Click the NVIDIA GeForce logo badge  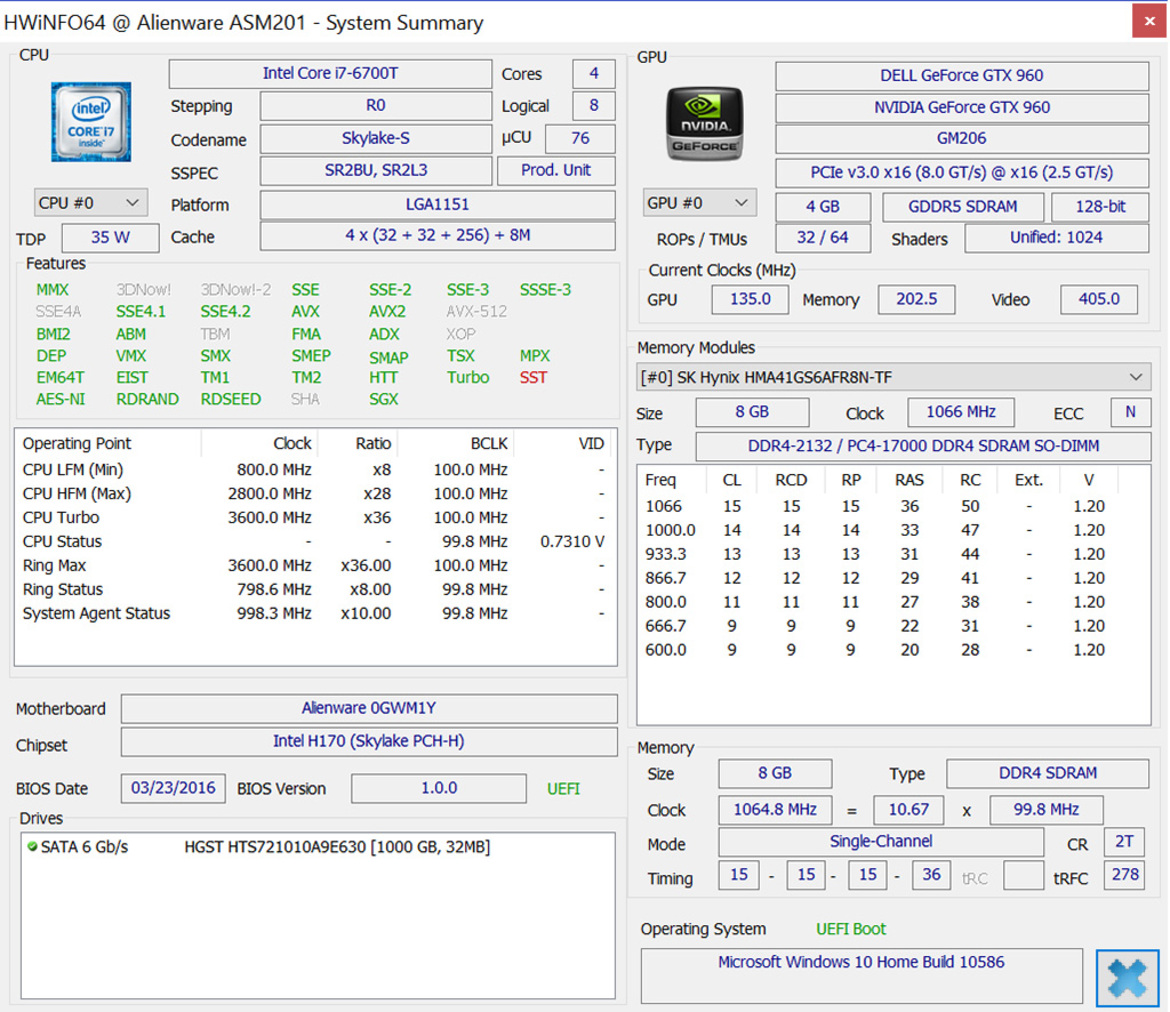click(704, 123)
